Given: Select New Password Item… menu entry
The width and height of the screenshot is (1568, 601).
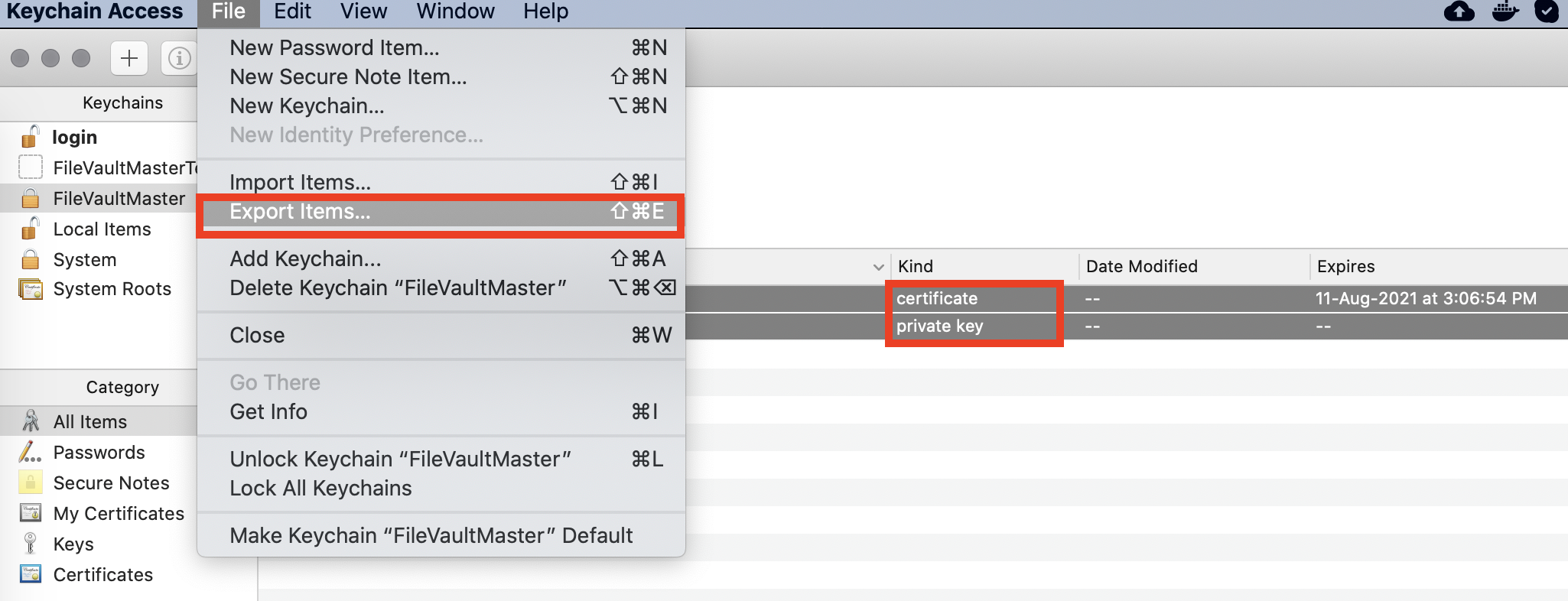Looking at the screenshot, I should [441, 47].
